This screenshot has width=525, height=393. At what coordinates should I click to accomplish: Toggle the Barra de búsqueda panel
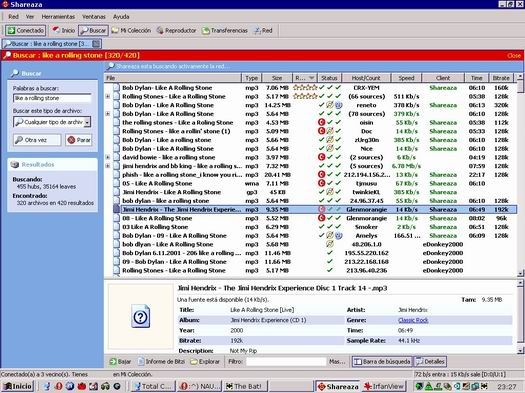pos(382,362)
